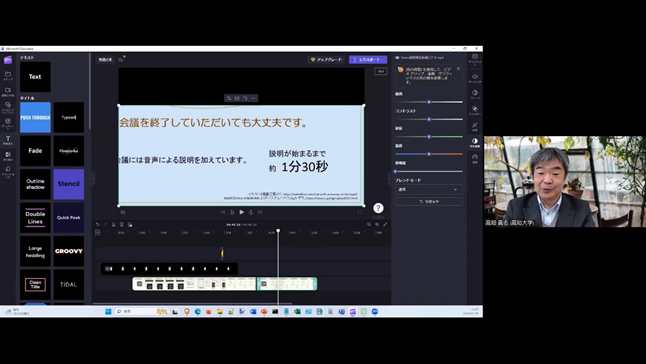
Task: Open the Content library sidebar section
Action: 8,107
